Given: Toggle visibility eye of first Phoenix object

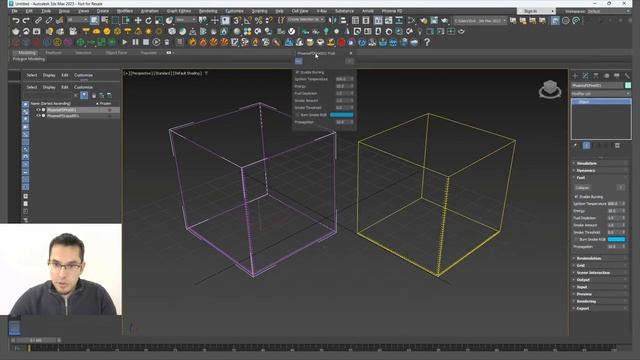Looking at the screenshot, I should [x=38, y=110].
